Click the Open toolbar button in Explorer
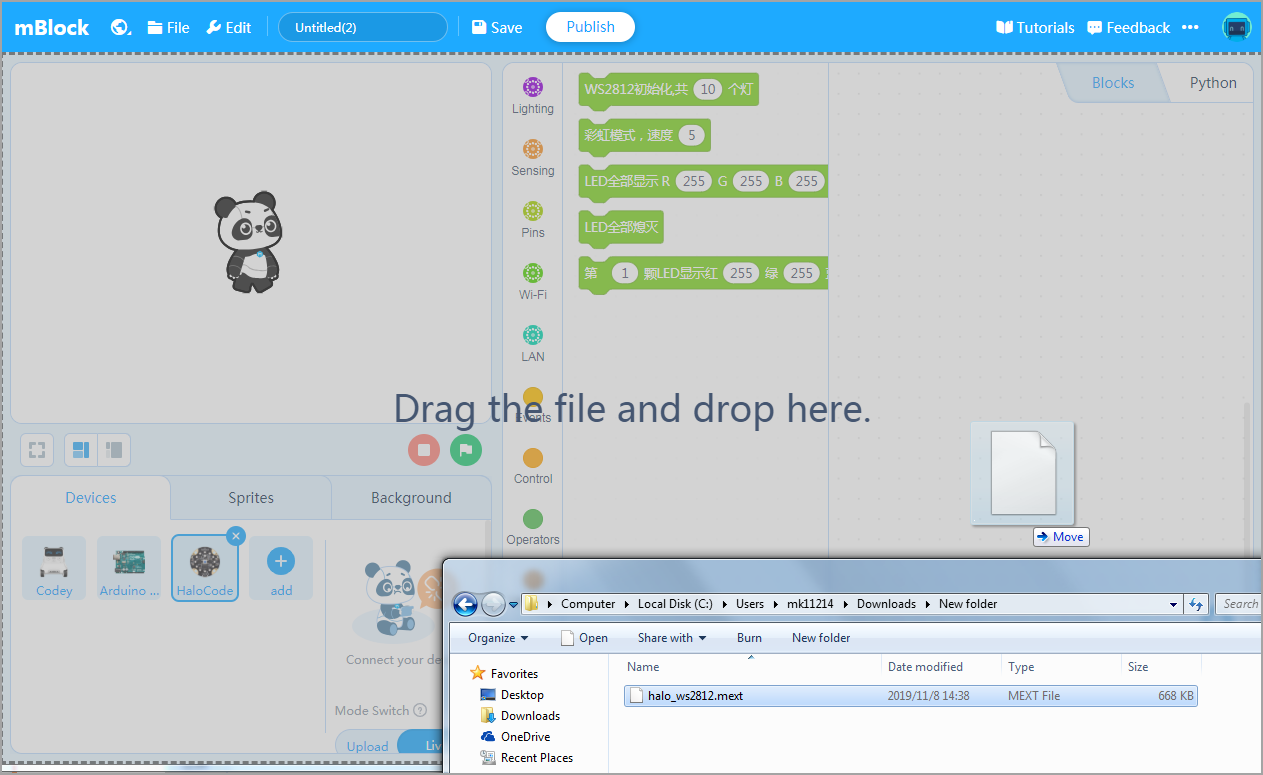This screenshot has width=1263, height=775. [x=584, y=638]
